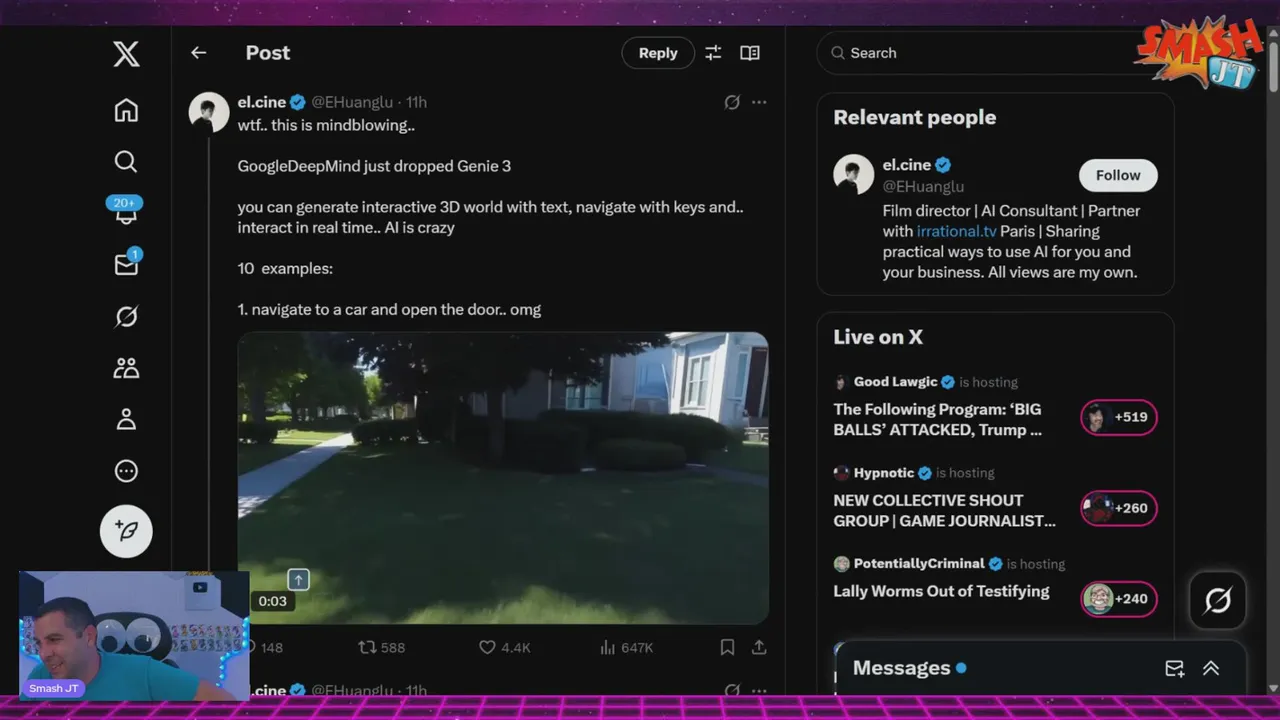The image size is (1280, 720).
Task: Click the Reply button in header
Action: pyautogui.click(x=658, y=53)
